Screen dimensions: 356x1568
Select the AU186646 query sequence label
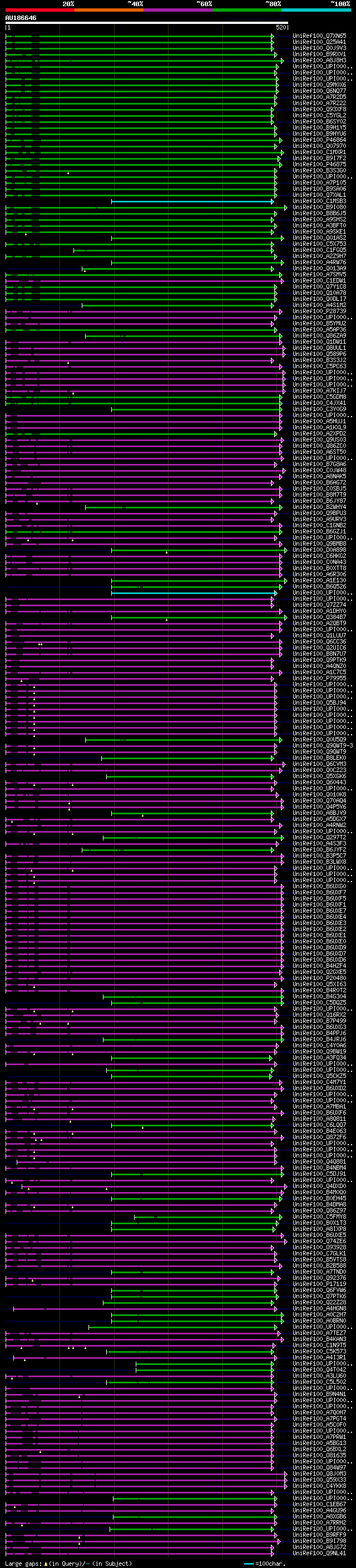click(21, 18)
